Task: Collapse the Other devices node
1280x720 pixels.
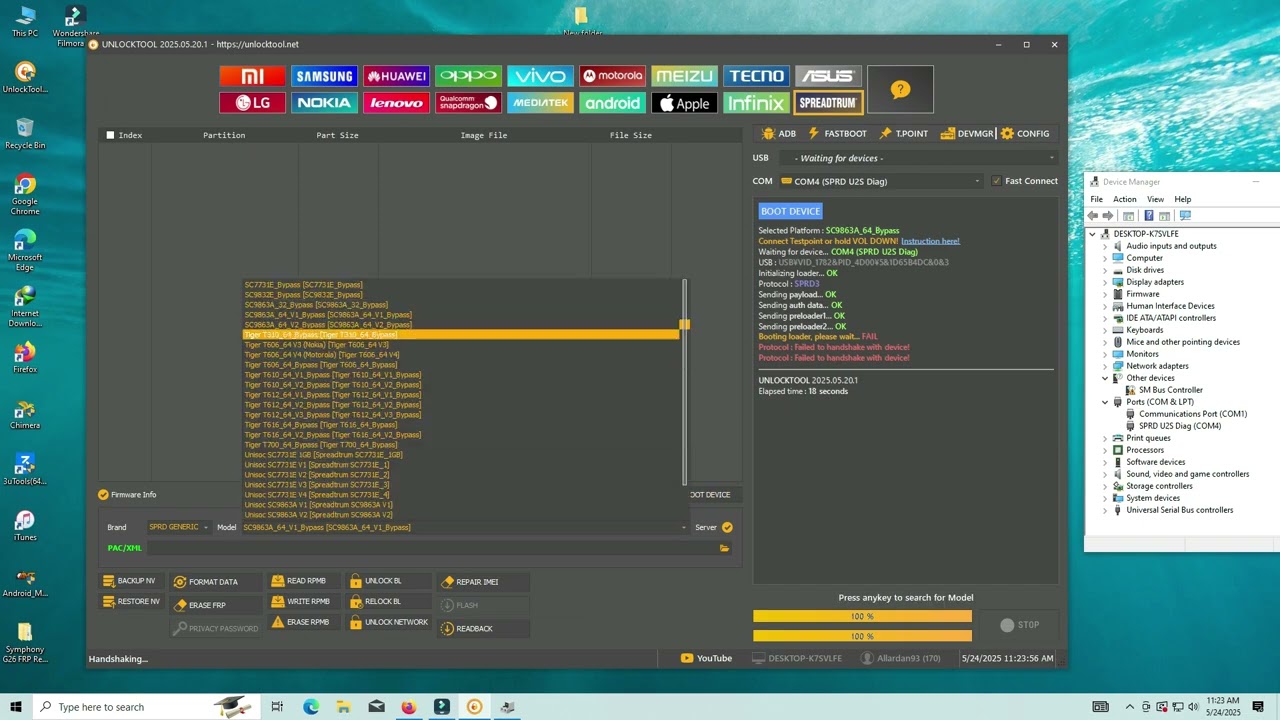Action: click(x=1105, y=378)
